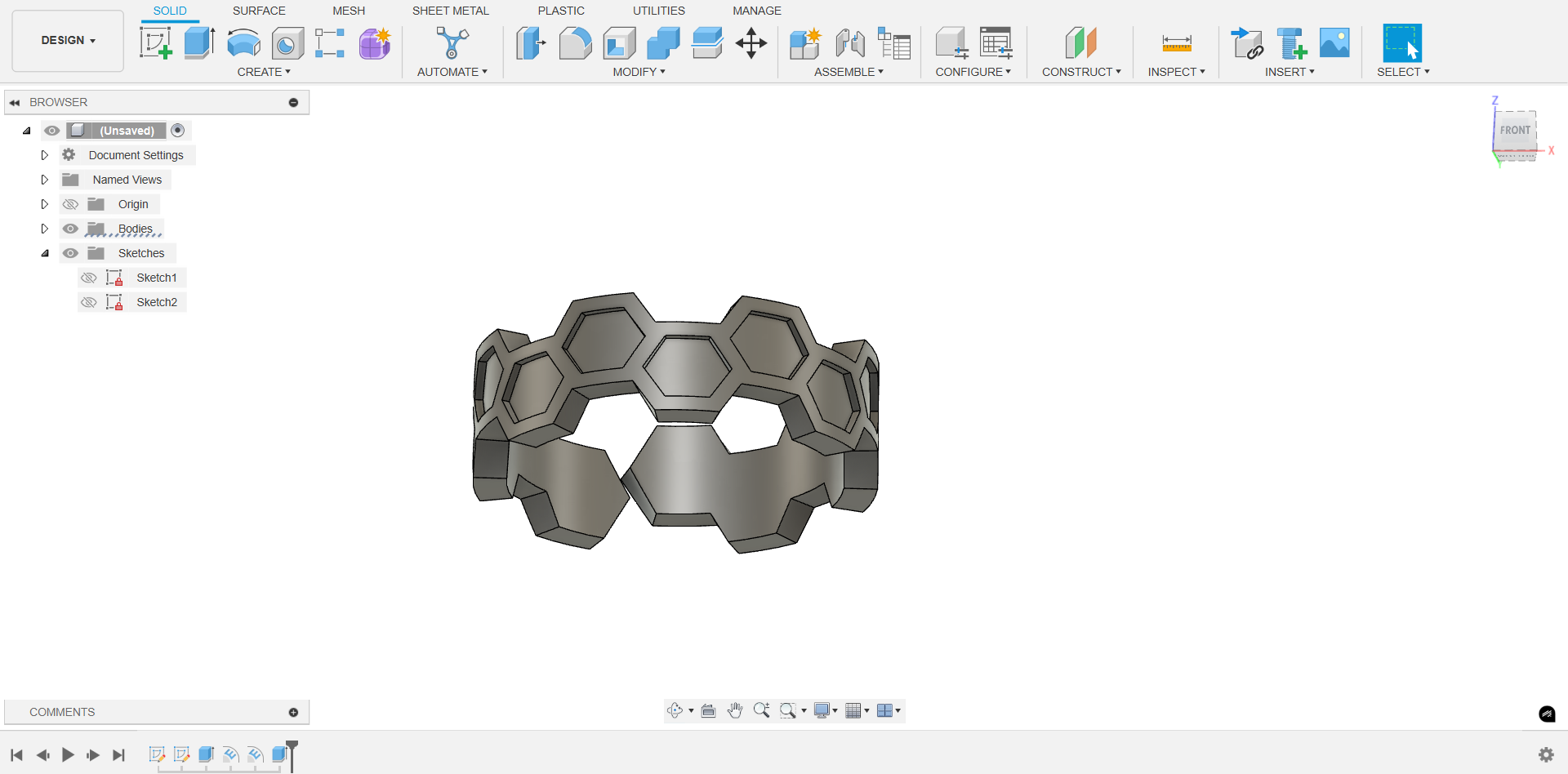The width and height of the screenshot is (1568, 774).
Task: Click the Look At icon
Action: [x=709, y=710]
